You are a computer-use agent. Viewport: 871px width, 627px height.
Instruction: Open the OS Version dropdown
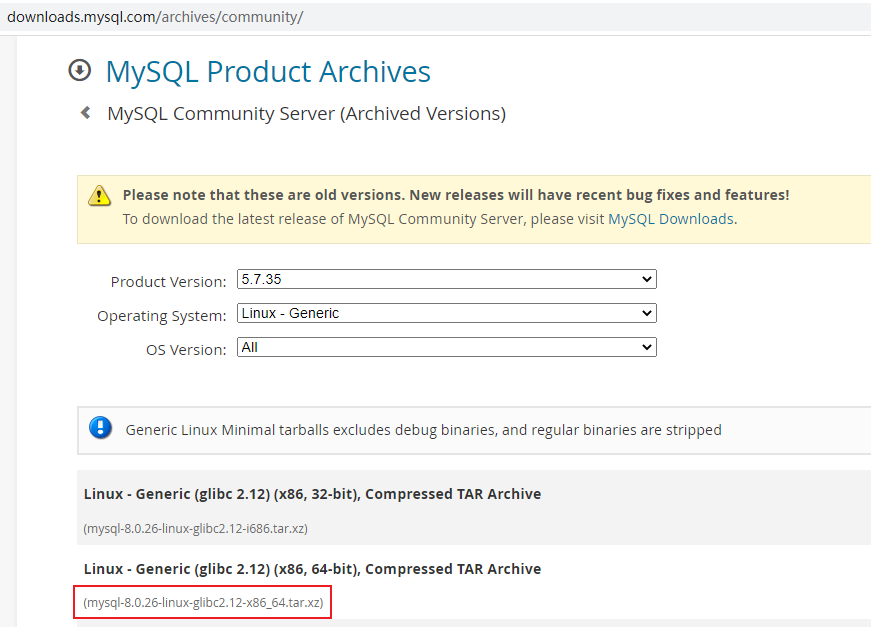click(446, 348)
